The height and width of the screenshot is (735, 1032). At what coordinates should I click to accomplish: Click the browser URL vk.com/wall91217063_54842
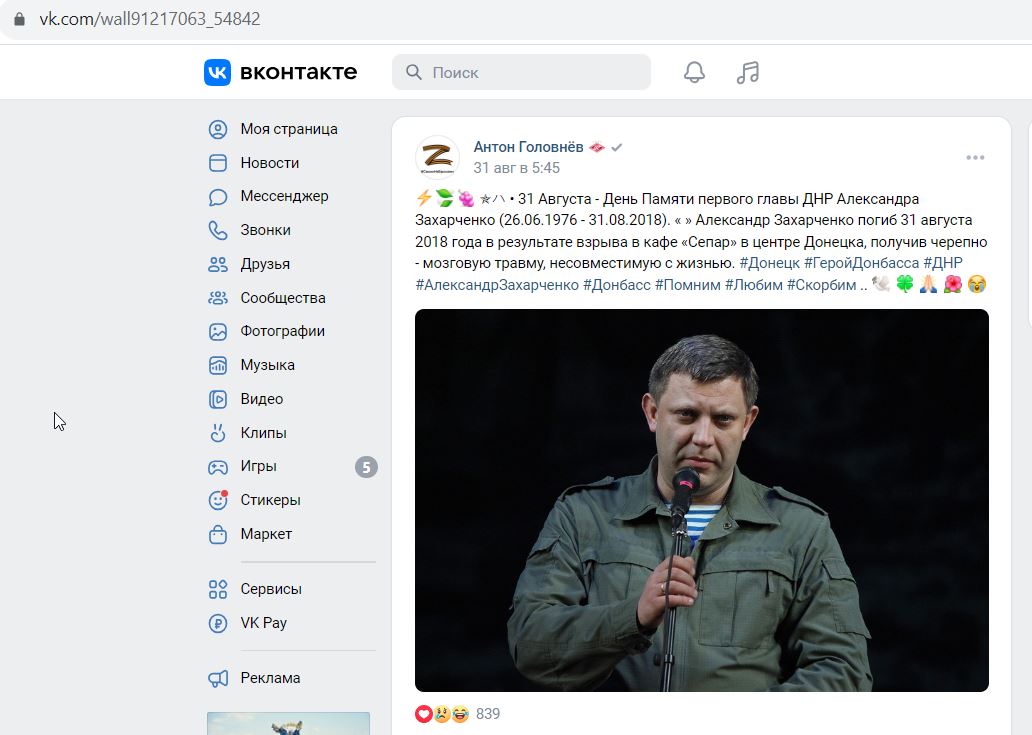click(150, 19)
